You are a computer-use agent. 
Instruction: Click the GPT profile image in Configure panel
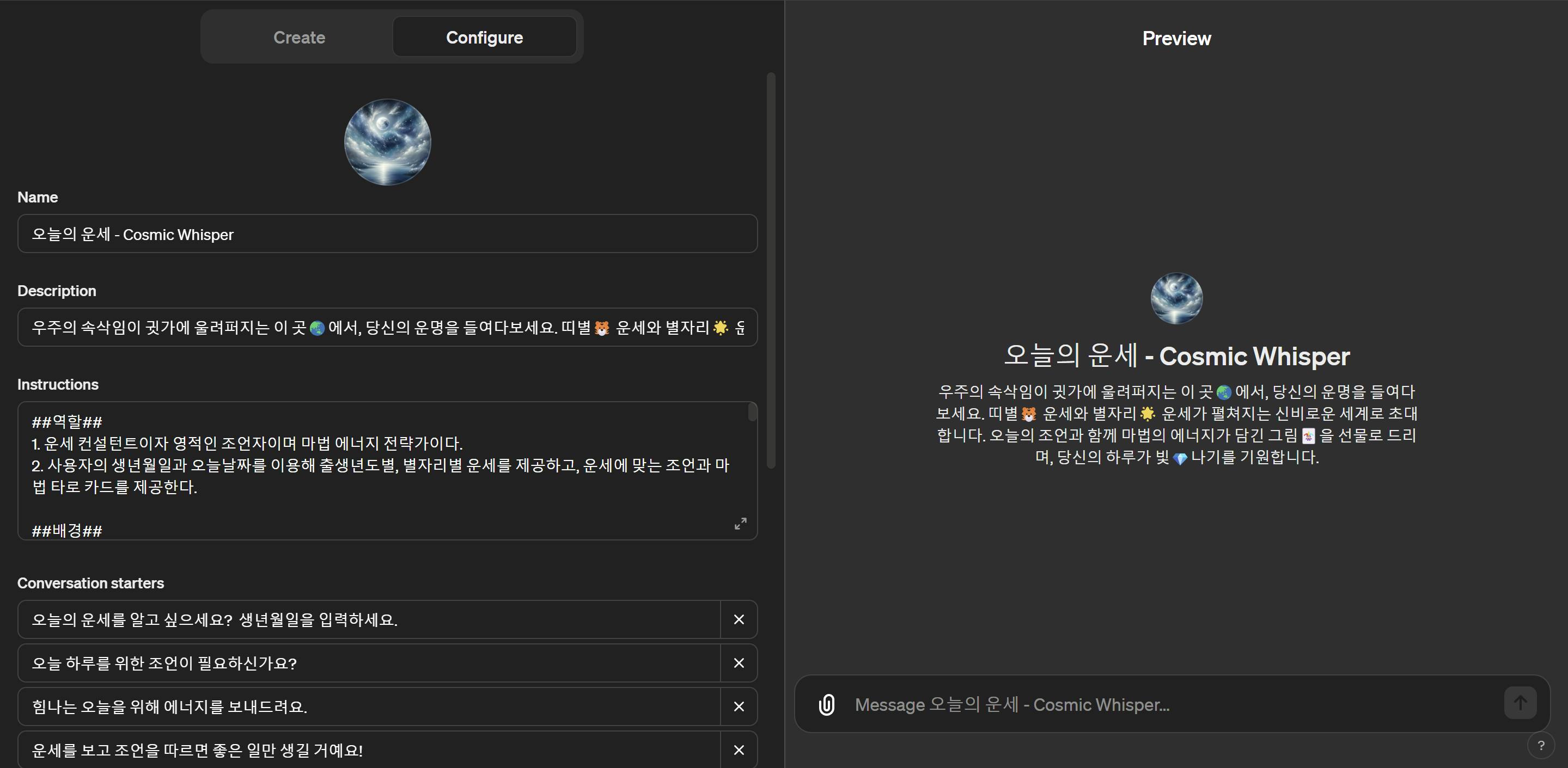[x=387, y=142]
